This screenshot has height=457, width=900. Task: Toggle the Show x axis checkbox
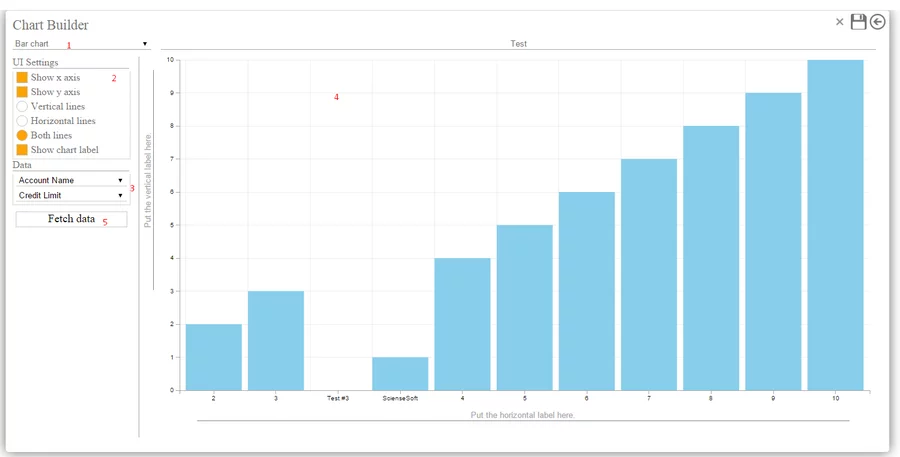22,77
